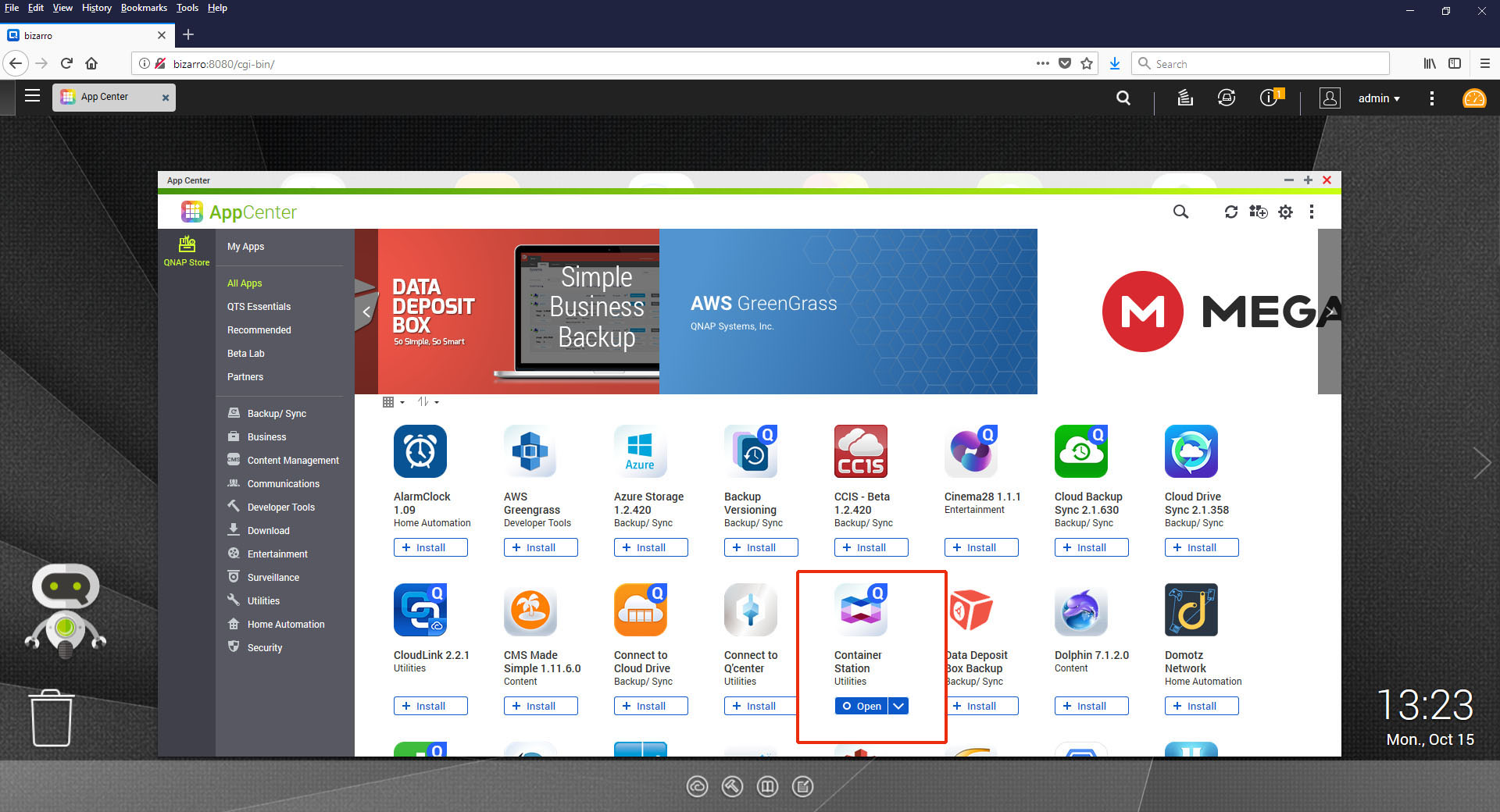Focus the Firefox search field
The height and width of the screenshot is (812, 1500).
pos(1260,64)
